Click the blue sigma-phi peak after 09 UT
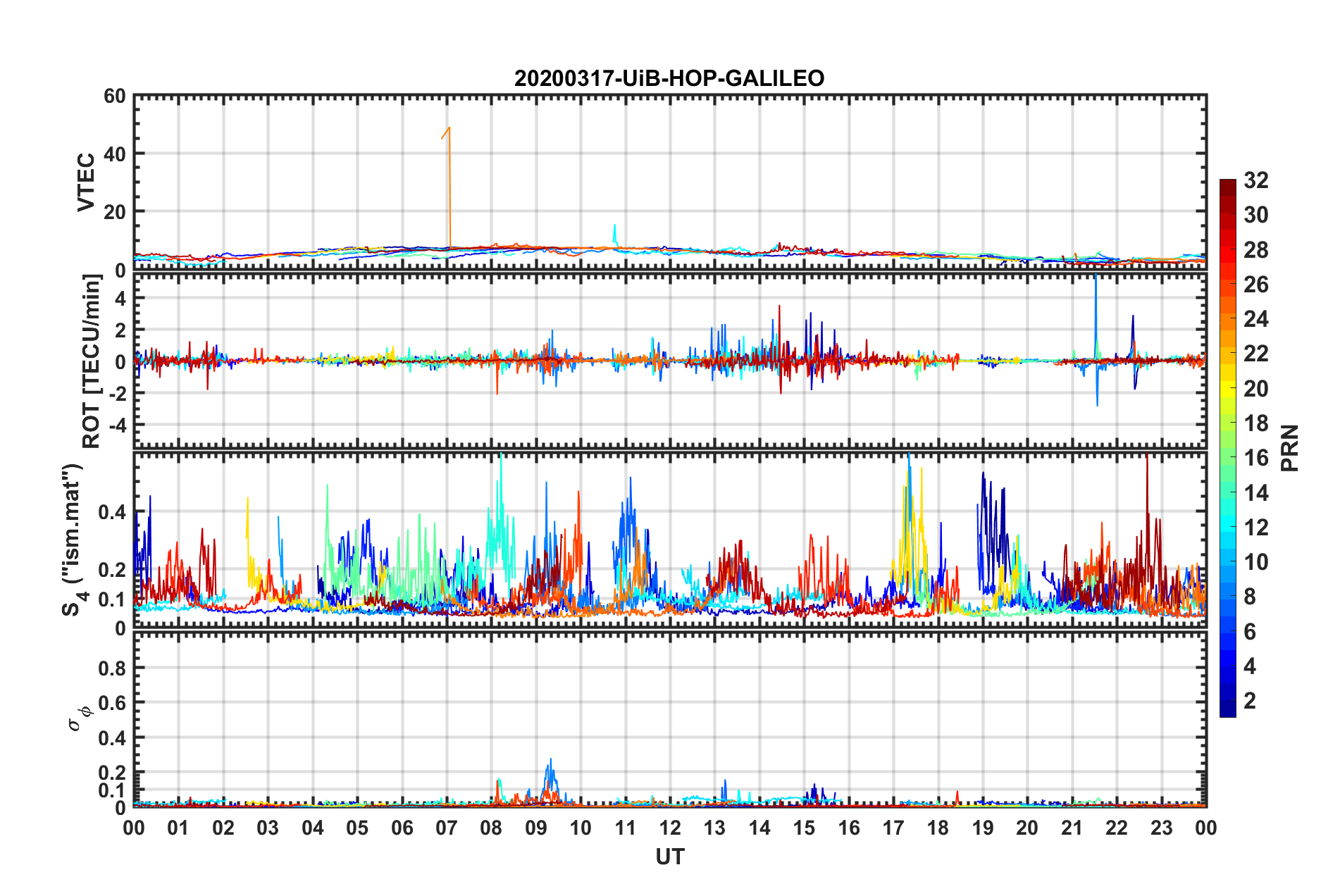Viewport: 1340px width, 896px height. click(550, 778)
